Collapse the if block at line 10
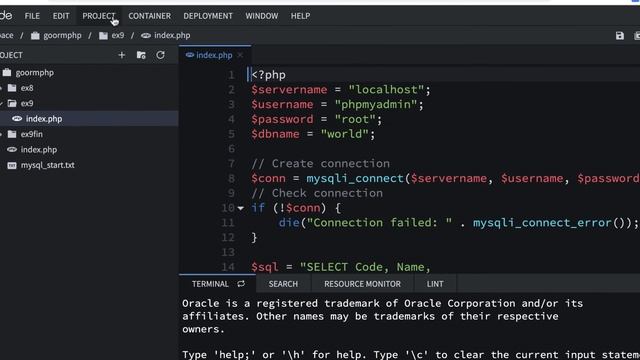The width and height of the screenshot is (640, 360). [x=241, y=208]
